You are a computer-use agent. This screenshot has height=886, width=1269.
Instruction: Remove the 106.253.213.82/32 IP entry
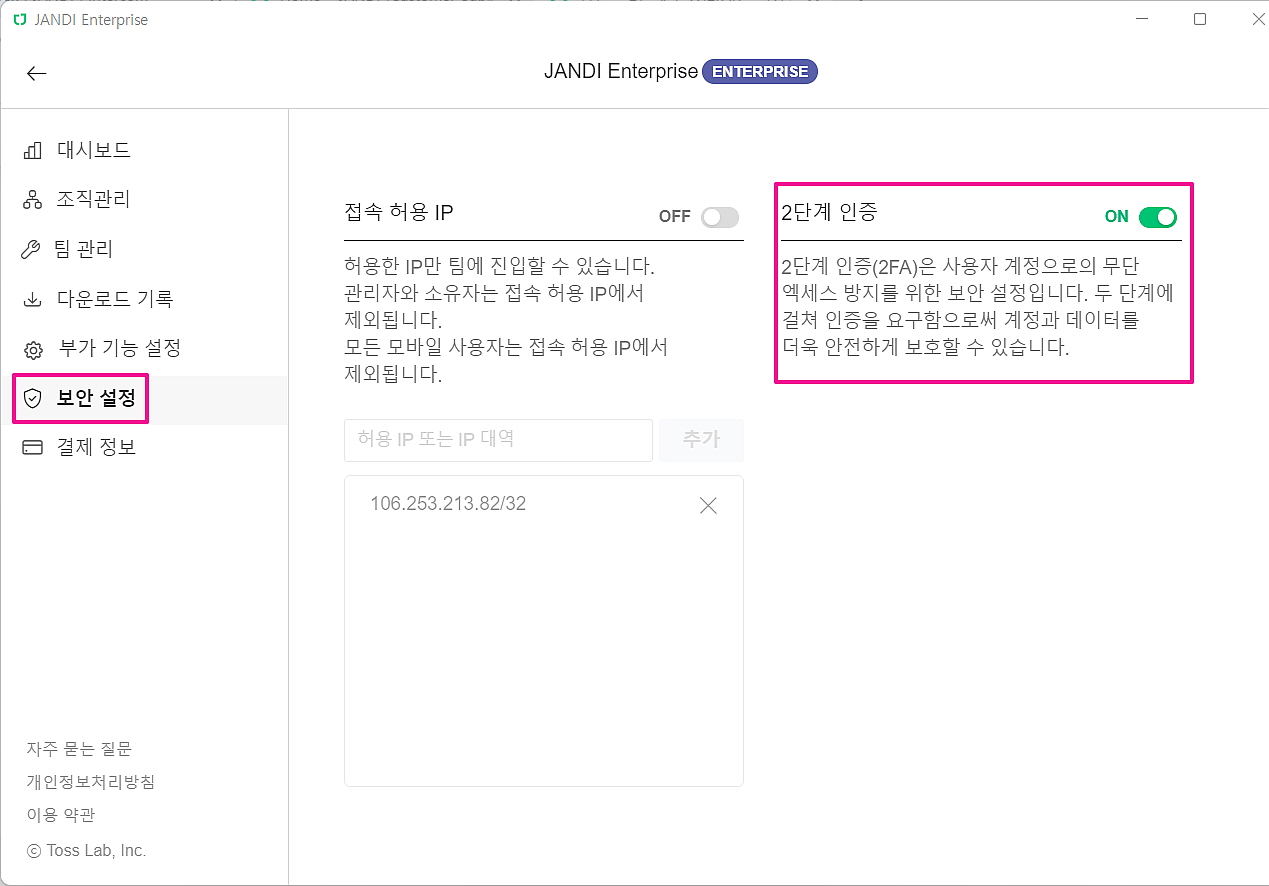point(708,506)
